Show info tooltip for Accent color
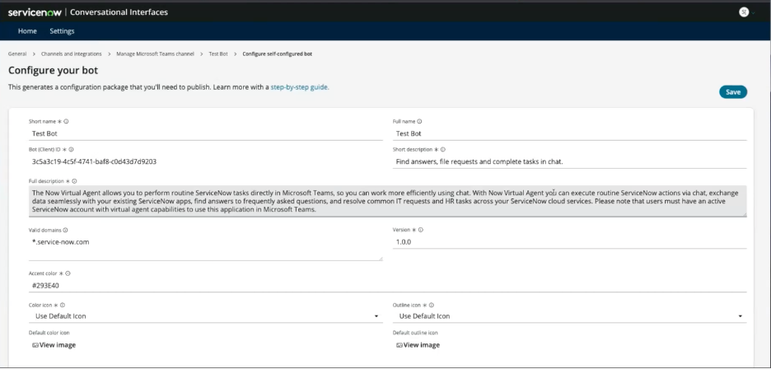Image resolution: width=771 pixels, height=369 pixels. click(68, 273)
